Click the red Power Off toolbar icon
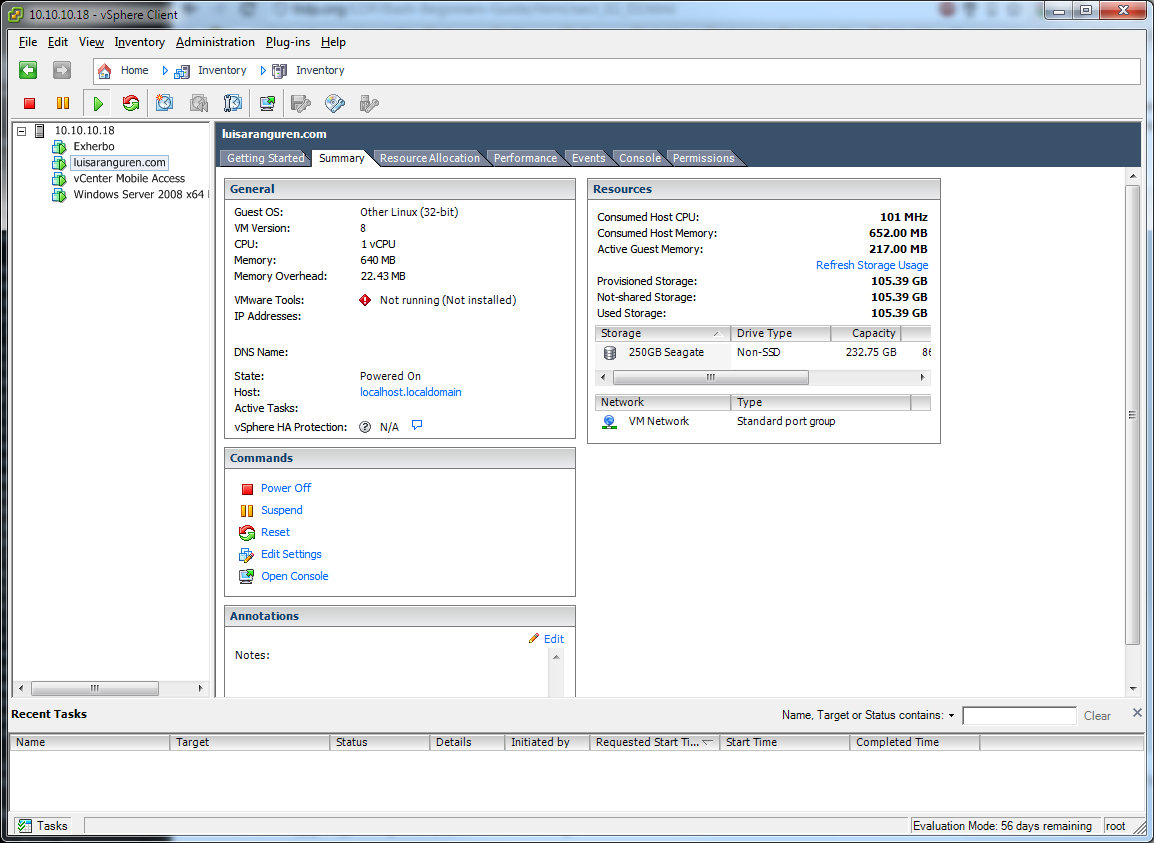Screen dimensions: 1154x843 (x=29, y=104)
